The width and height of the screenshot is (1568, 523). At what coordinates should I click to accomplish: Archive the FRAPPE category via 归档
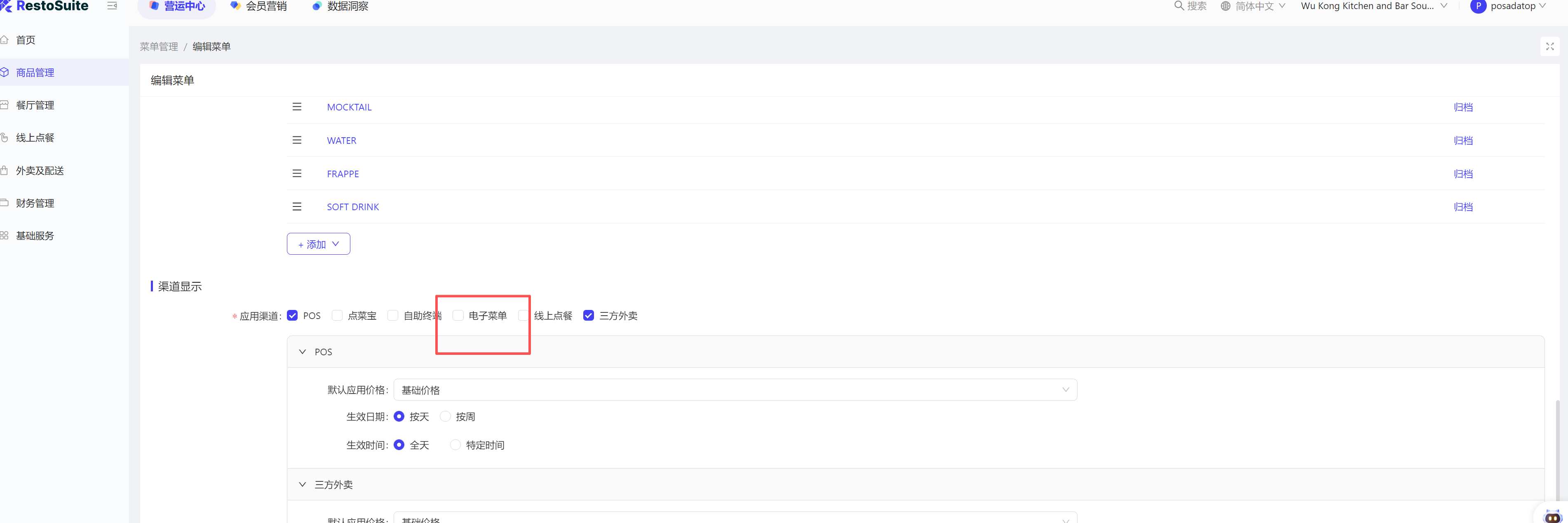click(x=1463, y=174)
